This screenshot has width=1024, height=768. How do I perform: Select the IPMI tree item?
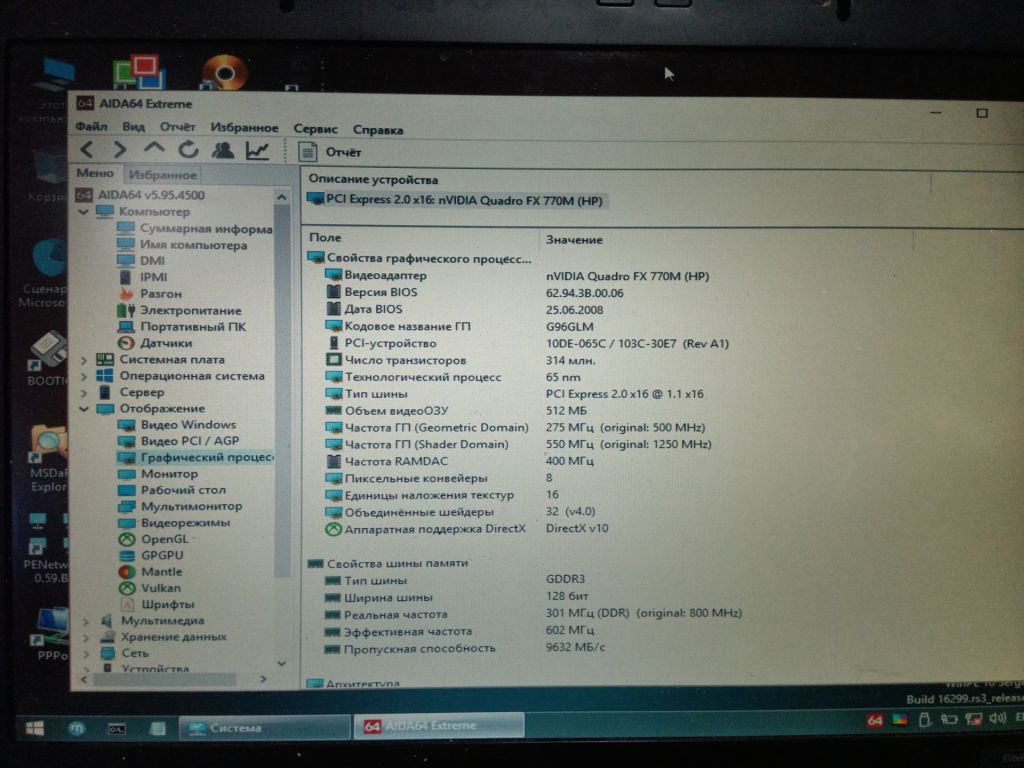click(x=142, y=277)
